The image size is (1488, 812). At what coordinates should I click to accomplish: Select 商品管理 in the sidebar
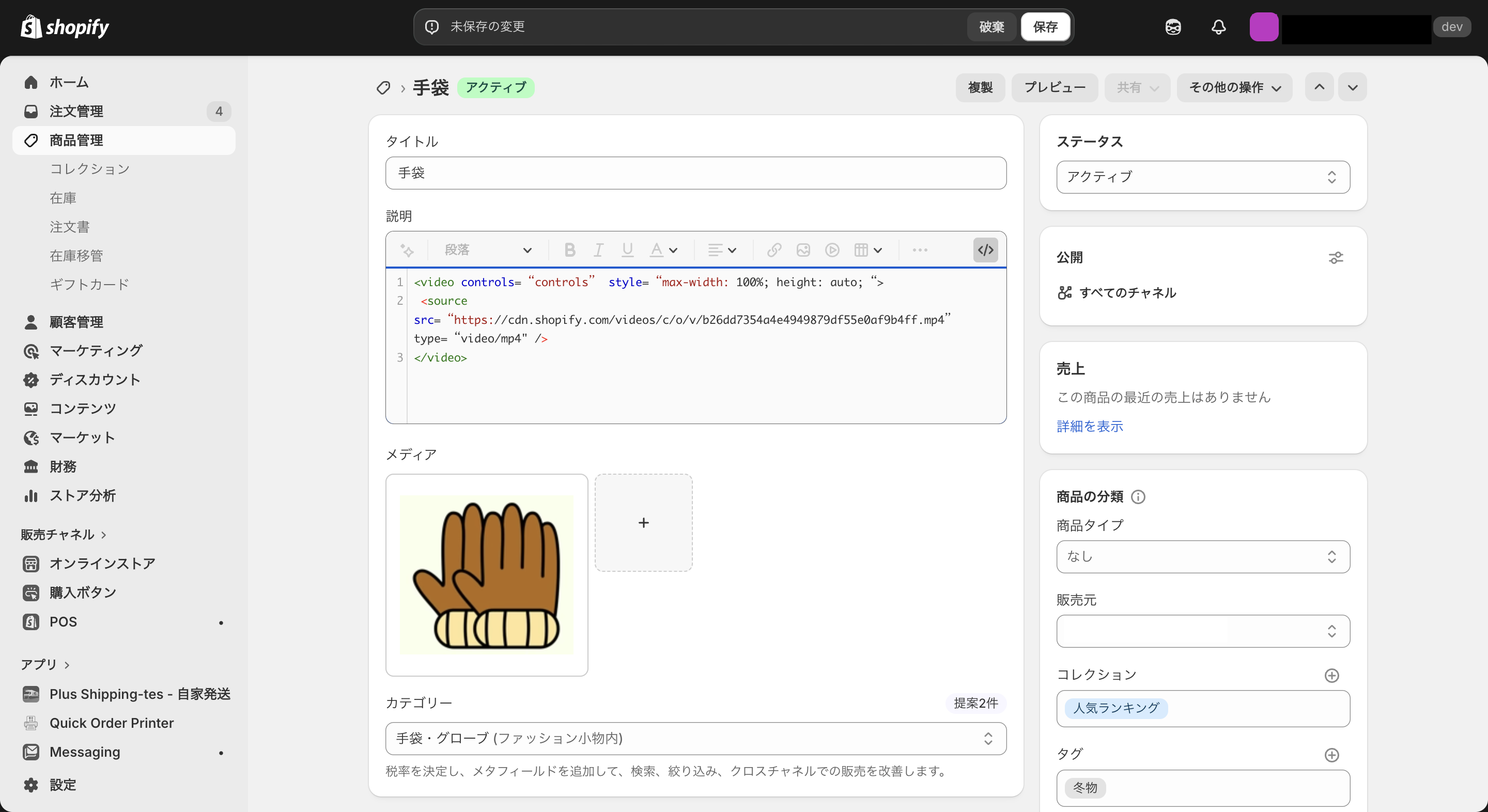point(123,140)
